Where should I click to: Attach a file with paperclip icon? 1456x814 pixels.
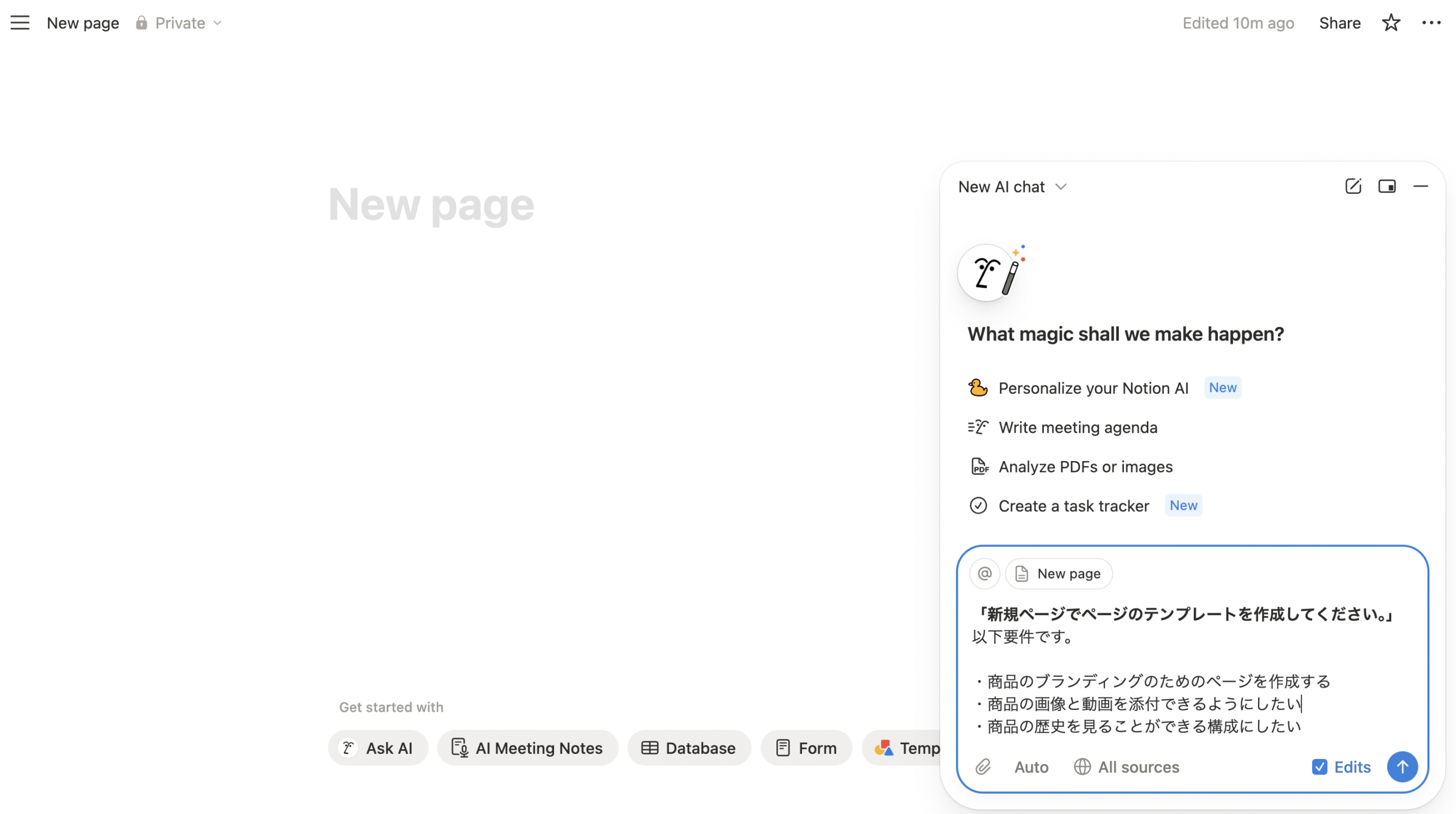pos(983,767)
